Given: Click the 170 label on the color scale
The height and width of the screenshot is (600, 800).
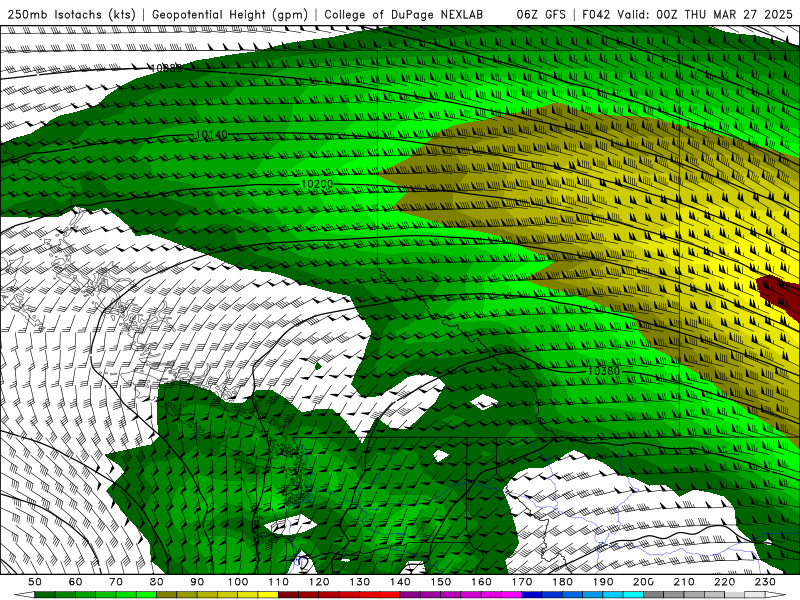Looking at the screenshot, I should coord(522,582).
